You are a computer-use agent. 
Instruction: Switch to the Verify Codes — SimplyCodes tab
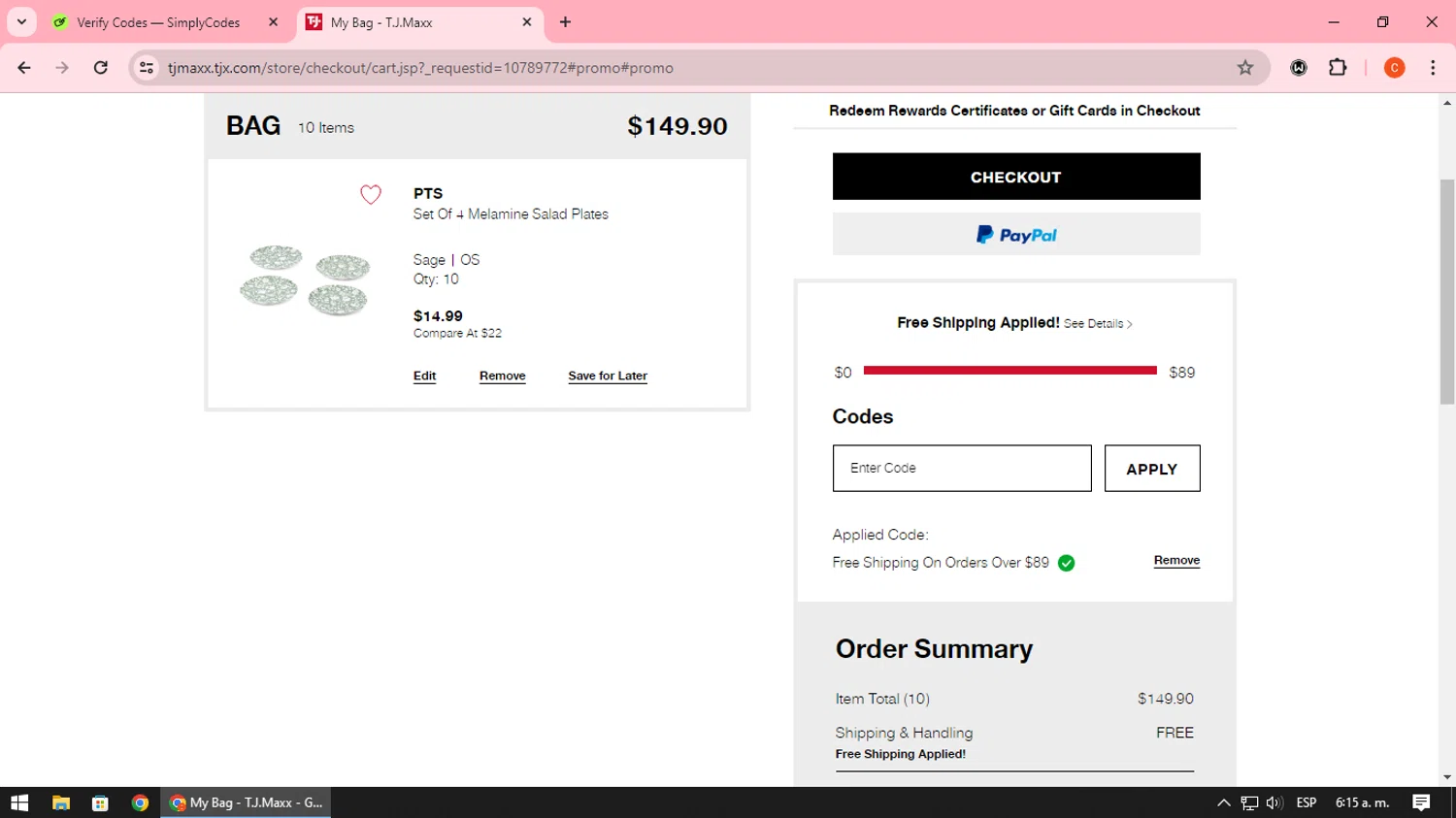click(x=157, y=22)
